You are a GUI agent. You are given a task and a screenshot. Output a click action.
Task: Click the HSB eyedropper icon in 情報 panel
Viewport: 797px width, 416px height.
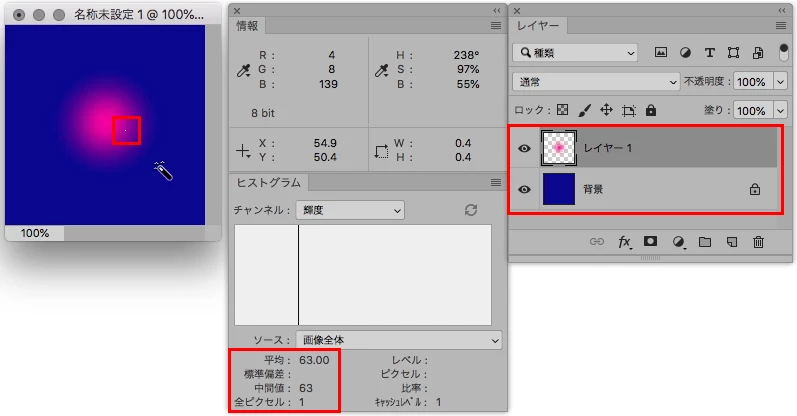pyautogui.click(x=381, y=71)
